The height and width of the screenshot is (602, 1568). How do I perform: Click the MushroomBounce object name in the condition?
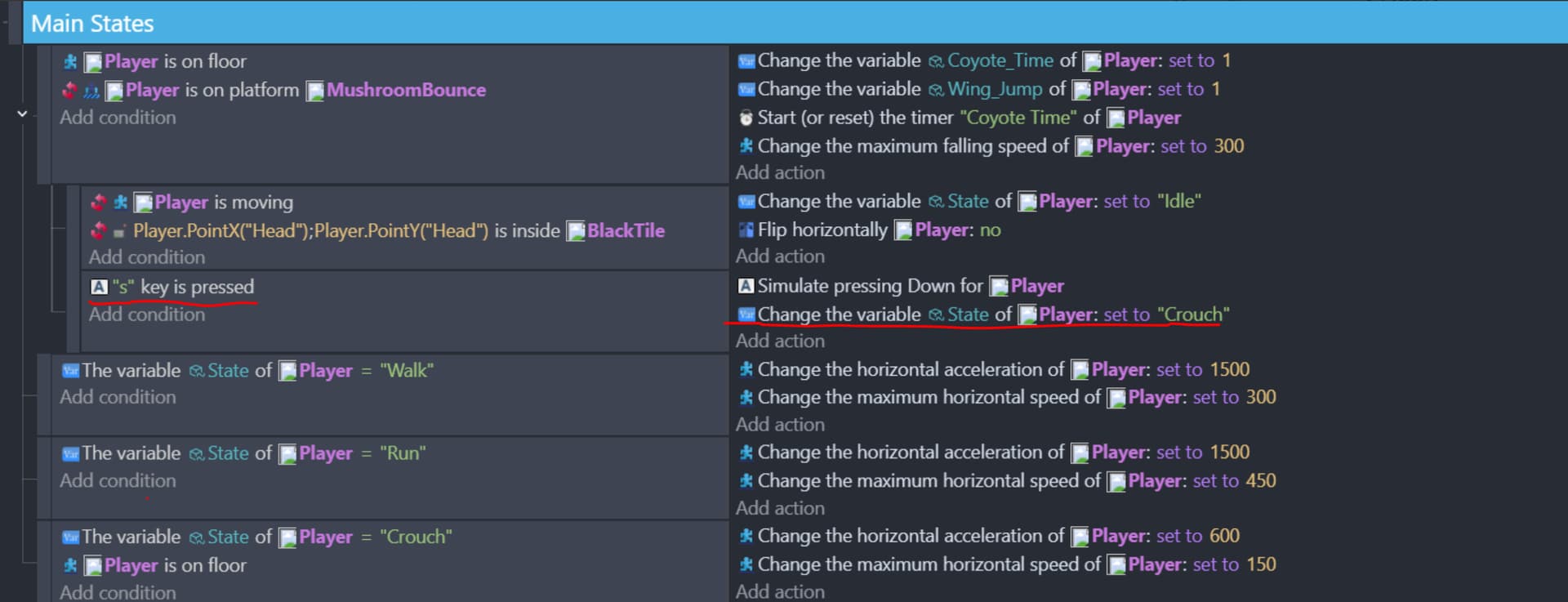(x=406, y=90)
